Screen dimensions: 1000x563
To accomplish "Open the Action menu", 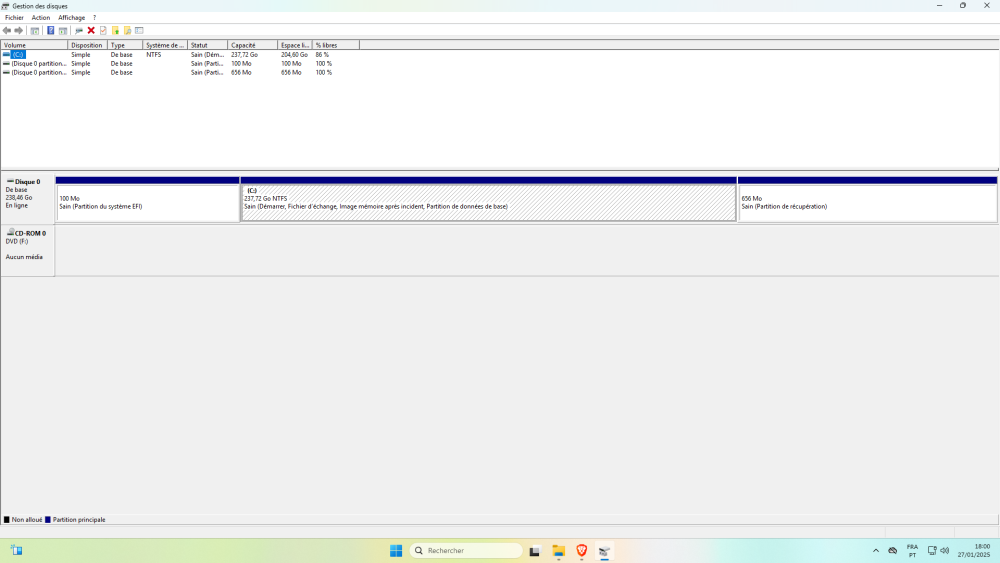I will click(x=41, y=18).
